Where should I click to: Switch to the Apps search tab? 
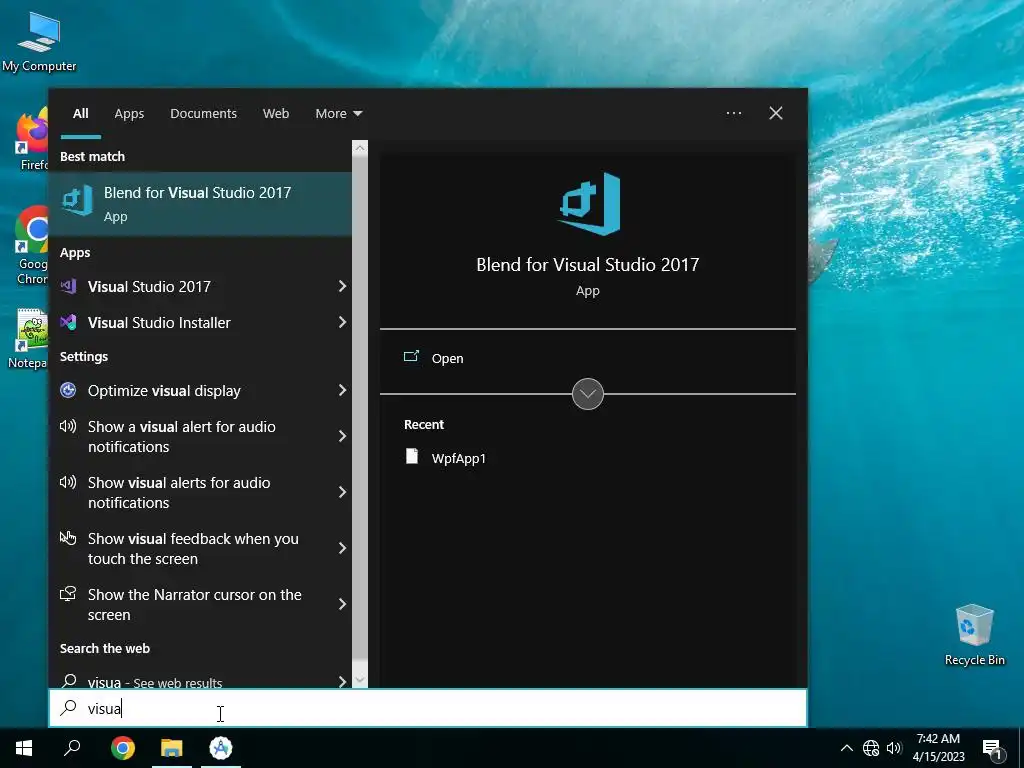(129, 113)
